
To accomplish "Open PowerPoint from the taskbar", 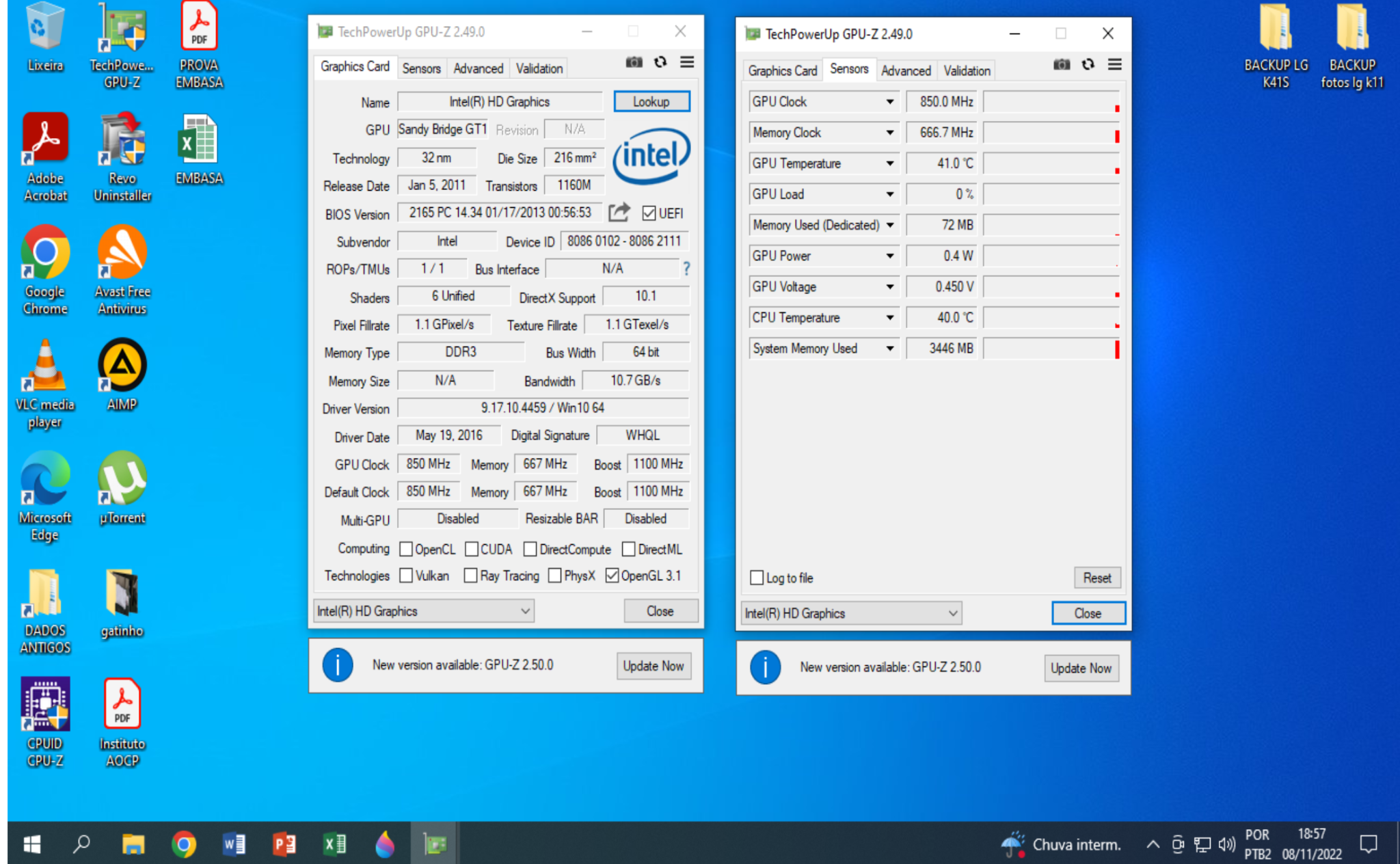I will coord(284,845).
